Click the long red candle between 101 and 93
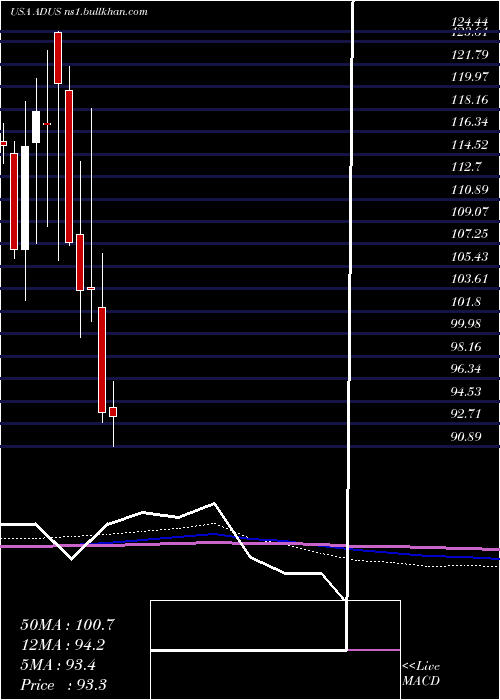Image resolution: width=500 pixels, height=700 pixels. click(102, 360)
